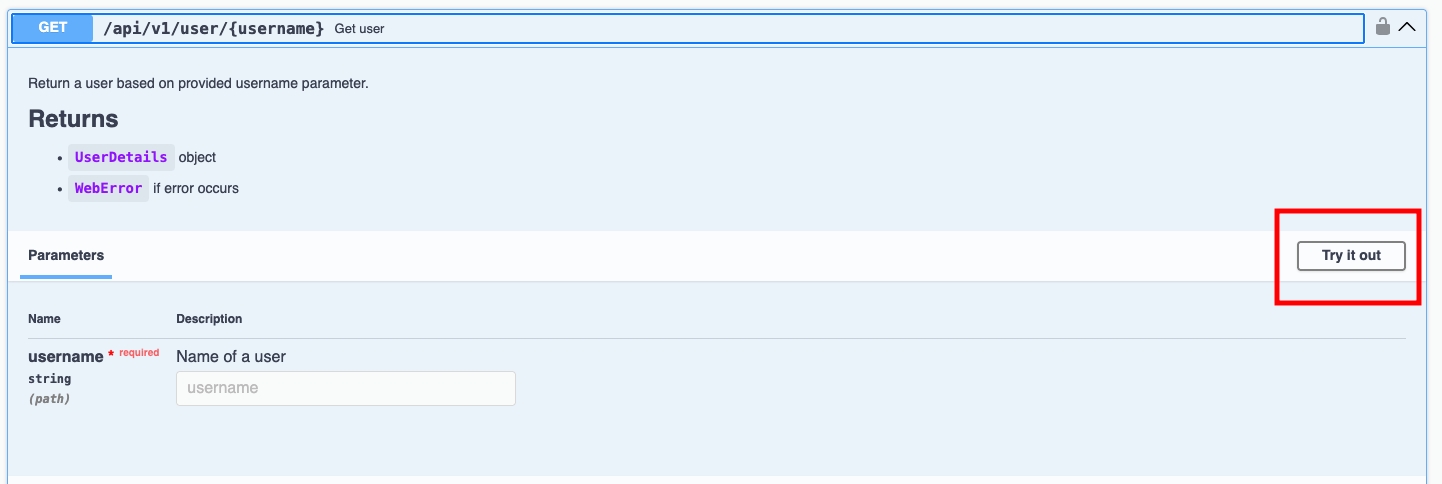Screen dimensions: 1442x484
Task: Click the "Get user" summary text
Action: (360, 29)
